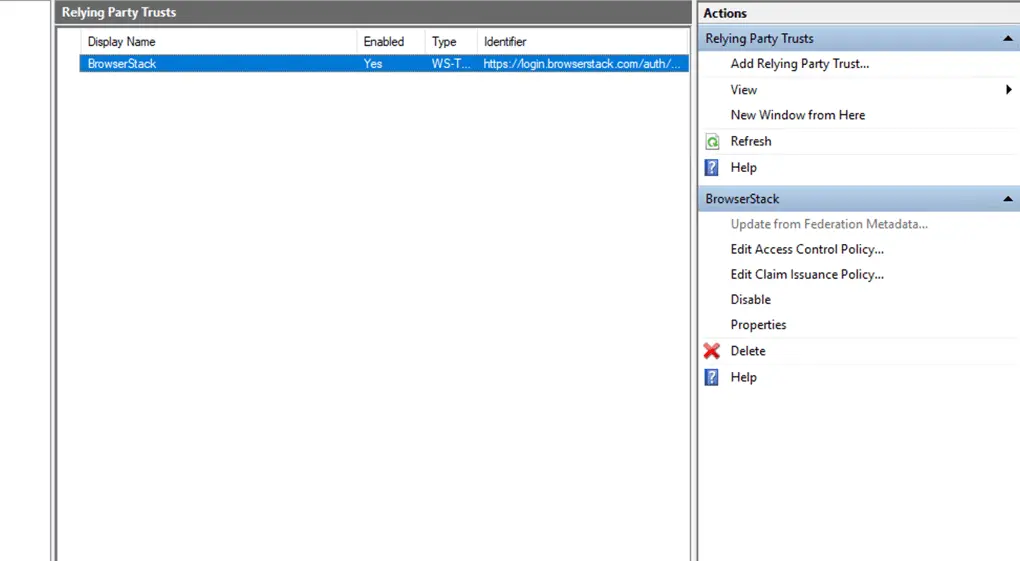Click the green Refresh icon
The image size is (1020, 561).
(712, 142)
